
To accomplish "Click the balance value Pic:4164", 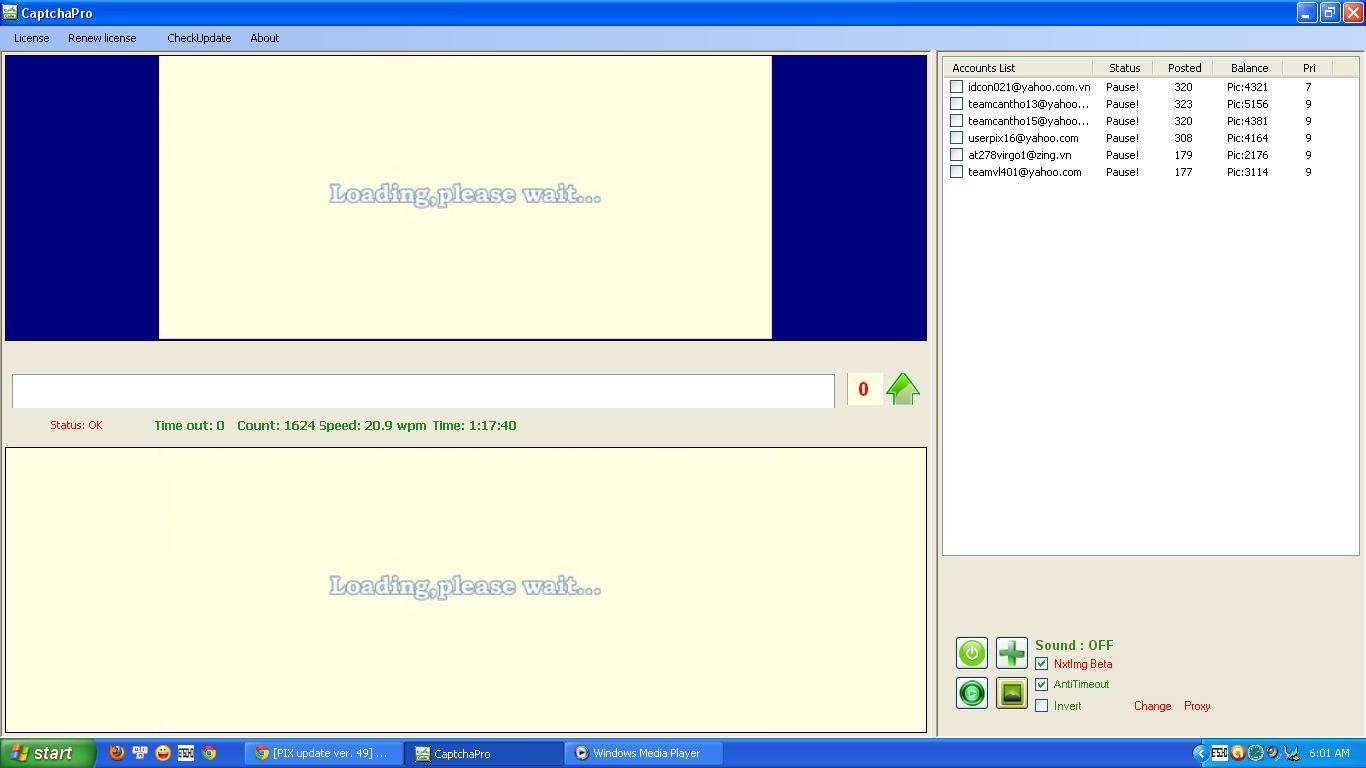I will pyautogui.click(x=1247, y=138).
